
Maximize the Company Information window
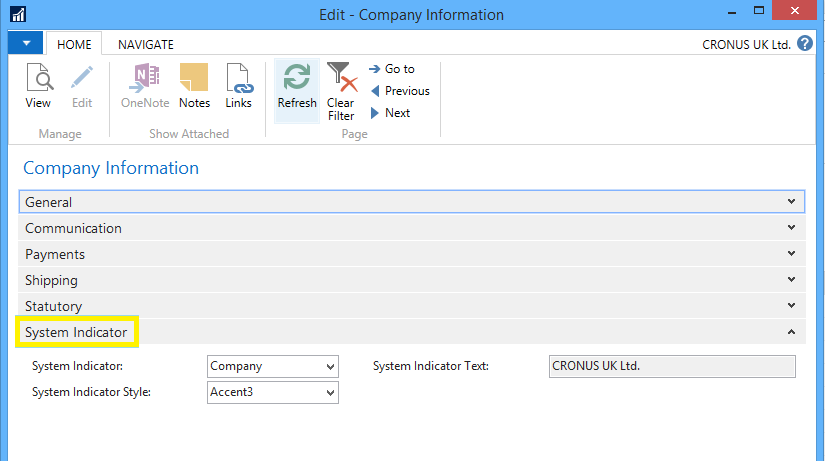759,11
